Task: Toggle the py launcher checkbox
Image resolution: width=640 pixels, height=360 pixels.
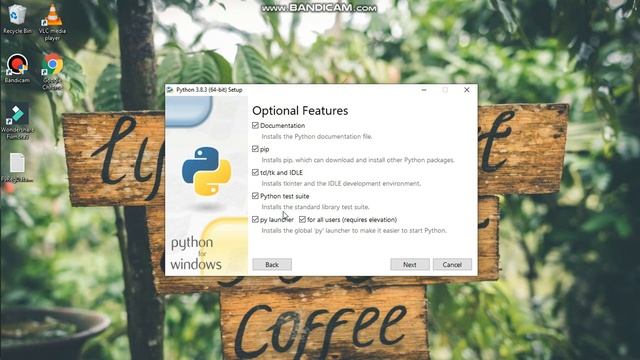Action: point(255,220)
